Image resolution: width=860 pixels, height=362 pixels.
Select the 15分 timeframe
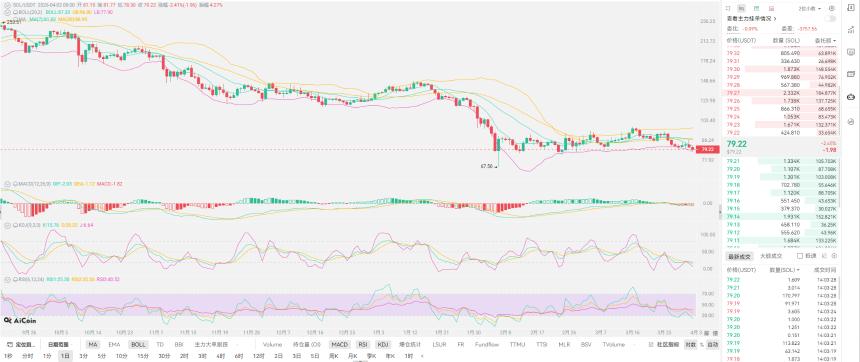pos(143,356)
